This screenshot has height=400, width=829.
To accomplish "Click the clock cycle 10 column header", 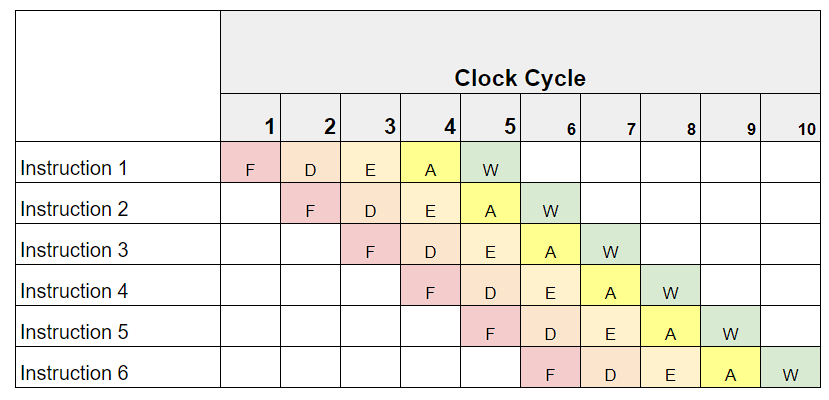I will coord(791,119).
